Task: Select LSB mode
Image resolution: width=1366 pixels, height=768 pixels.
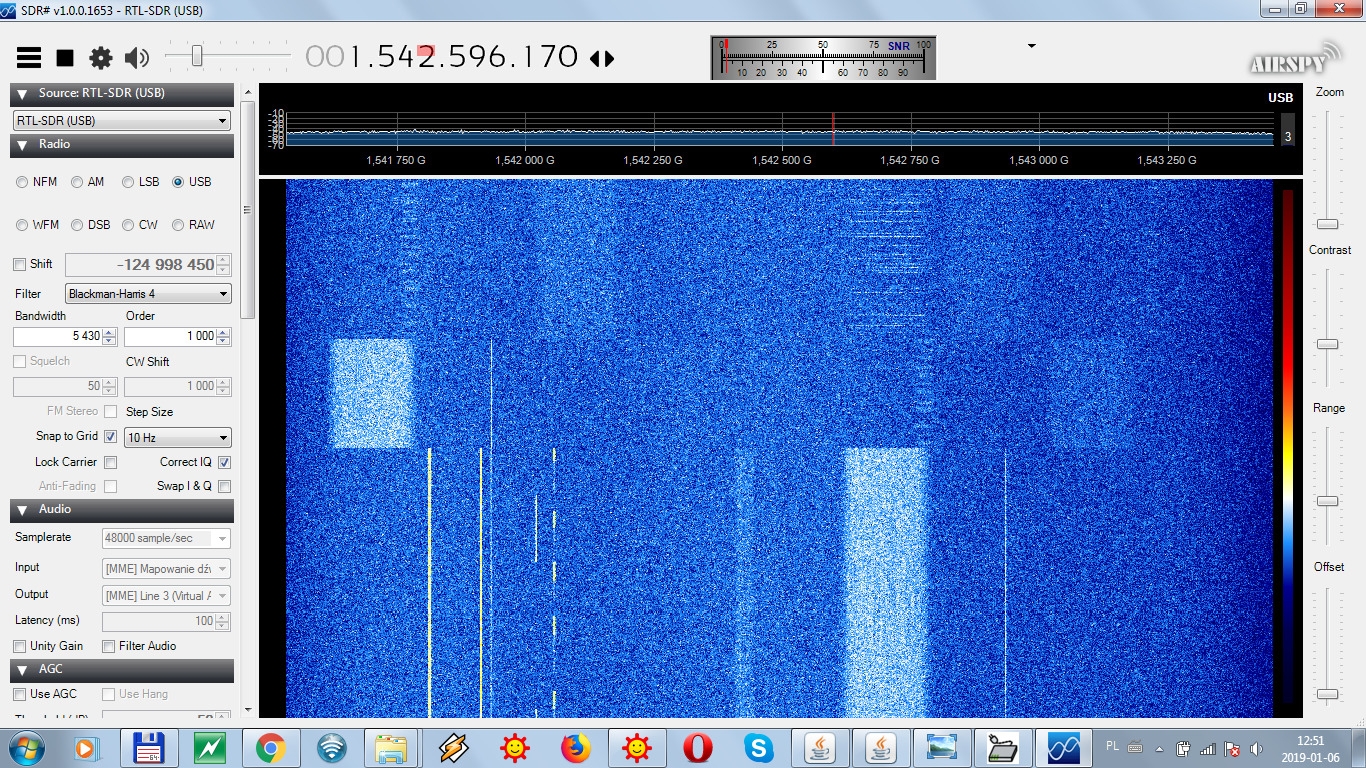Action: click(x=128, y=182)
